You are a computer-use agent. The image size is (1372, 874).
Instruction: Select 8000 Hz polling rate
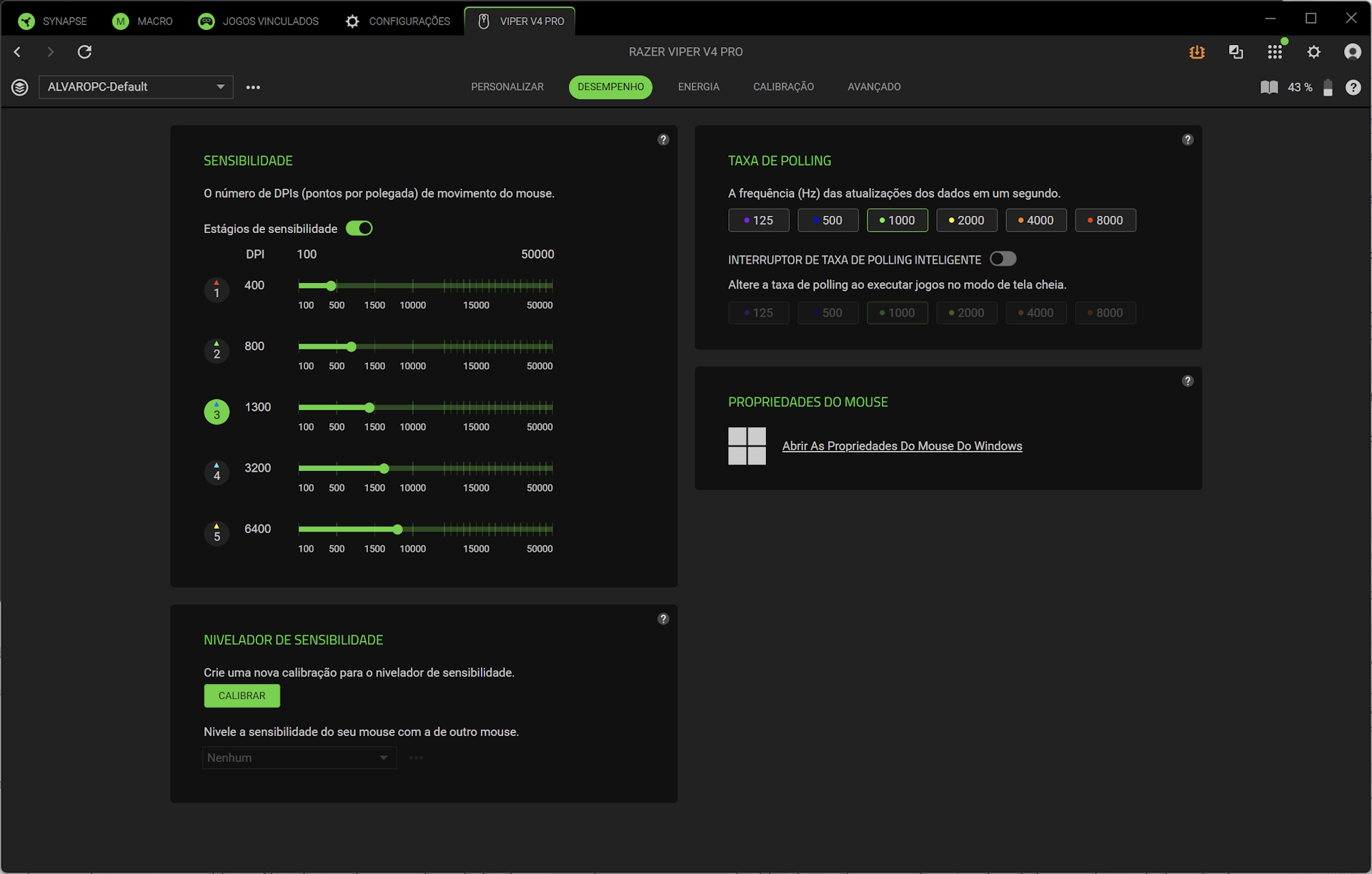1105,220
